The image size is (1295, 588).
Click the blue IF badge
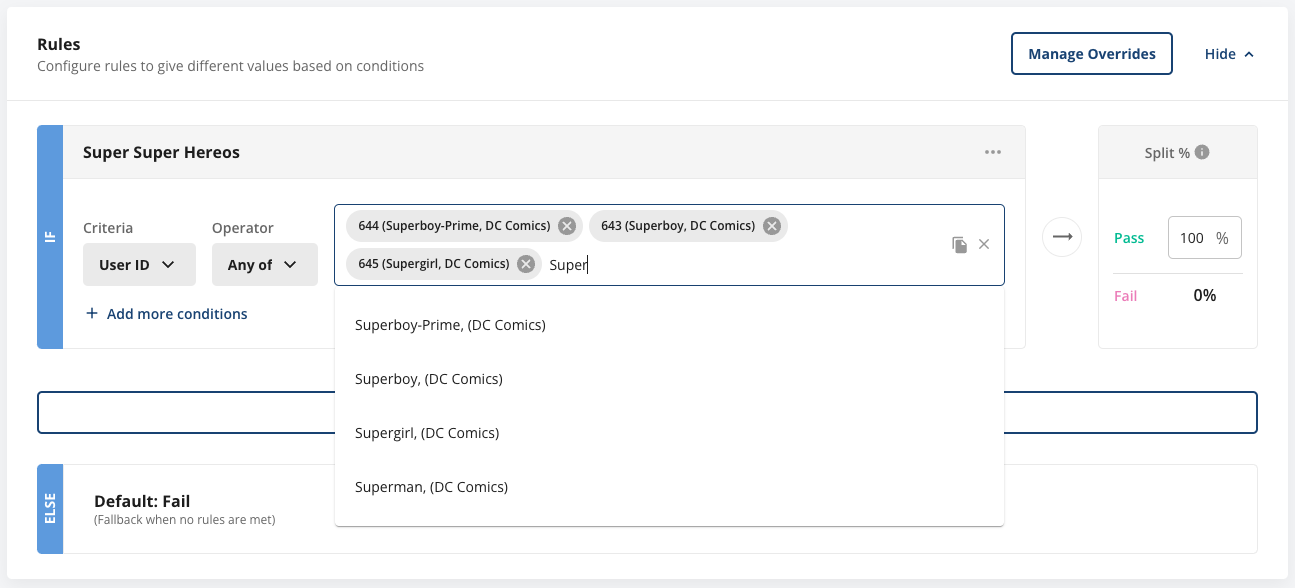[49, 236]
